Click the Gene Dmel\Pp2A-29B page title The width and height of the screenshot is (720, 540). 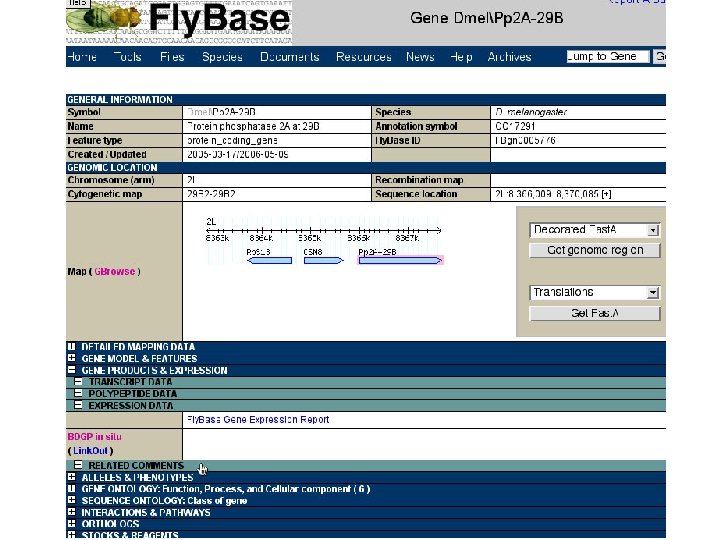point(487,18)
